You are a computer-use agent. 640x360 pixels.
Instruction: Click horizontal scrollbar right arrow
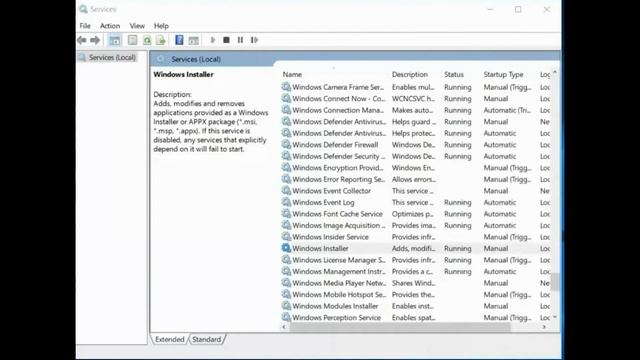tap(544, 327)
